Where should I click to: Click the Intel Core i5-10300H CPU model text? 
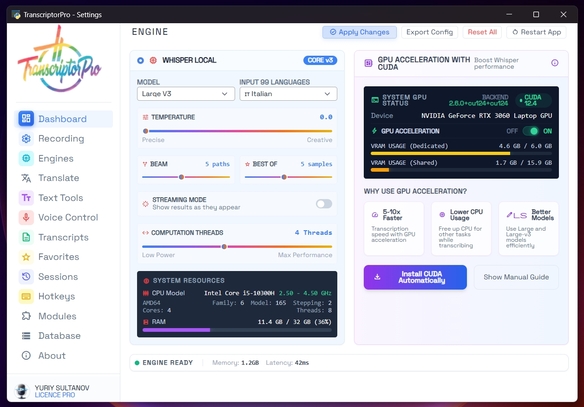[x=239, y=293]
